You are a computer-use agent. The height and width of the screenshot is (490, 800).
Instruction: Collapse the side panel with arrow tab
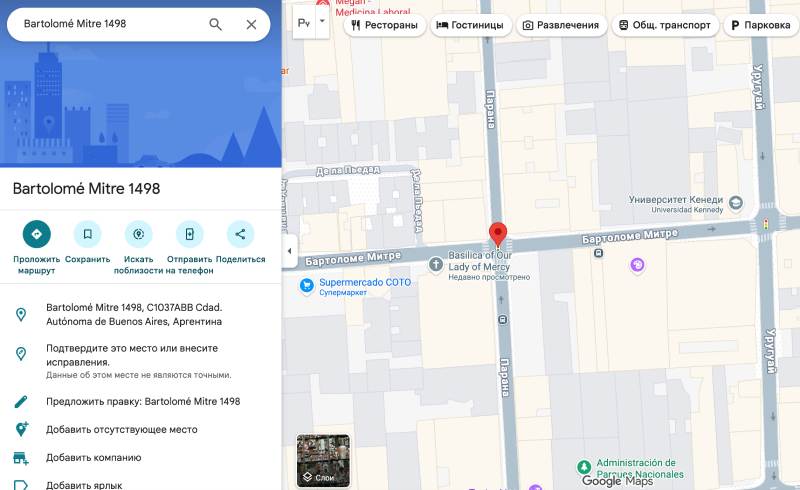(x=290, y=251)
